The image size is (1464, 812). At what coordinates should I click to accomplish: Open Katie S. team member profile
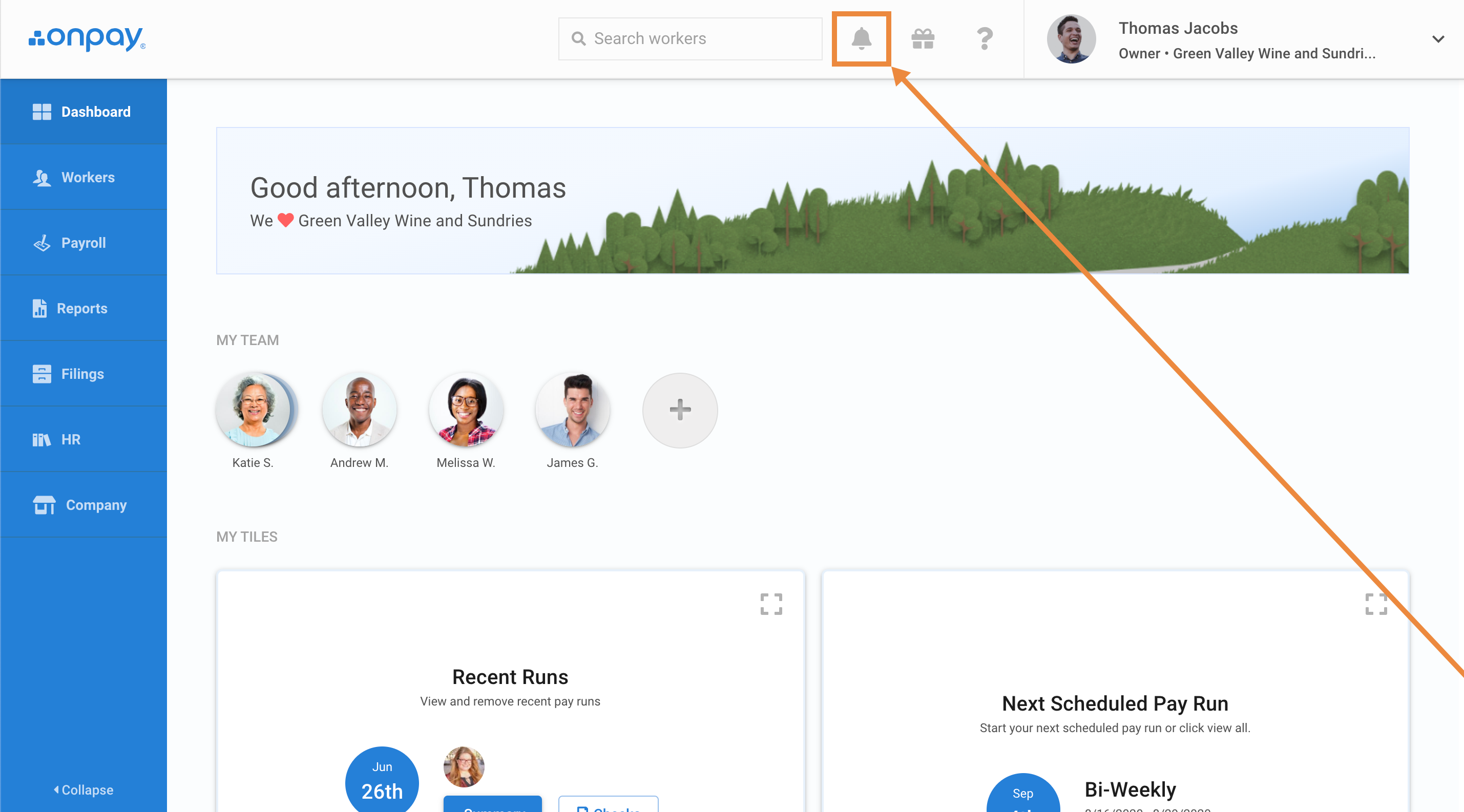coord(253,410)
